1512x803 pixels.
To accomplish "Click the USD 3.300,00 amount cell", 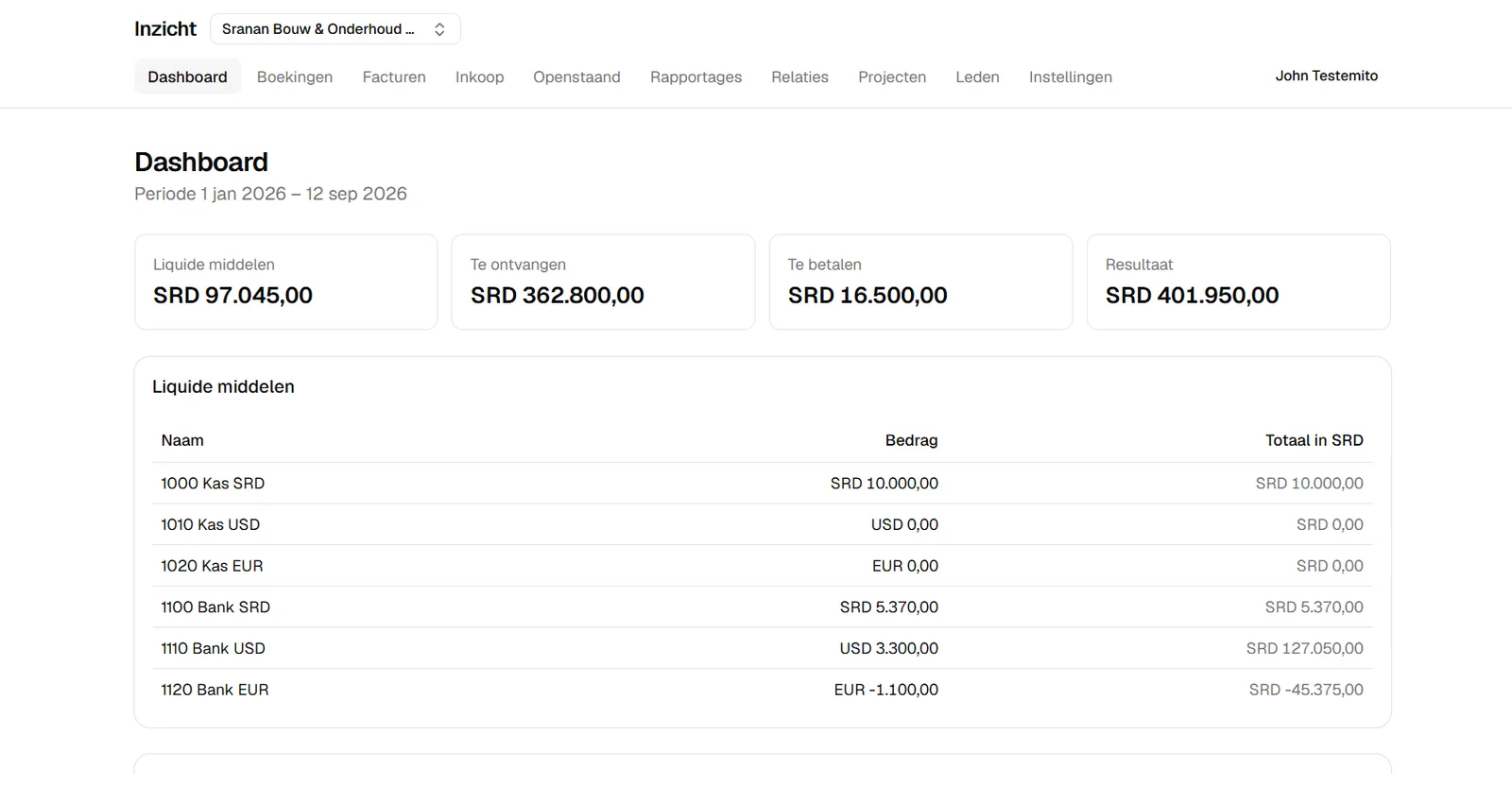I will pyautogui.click(x=888, y=649).
